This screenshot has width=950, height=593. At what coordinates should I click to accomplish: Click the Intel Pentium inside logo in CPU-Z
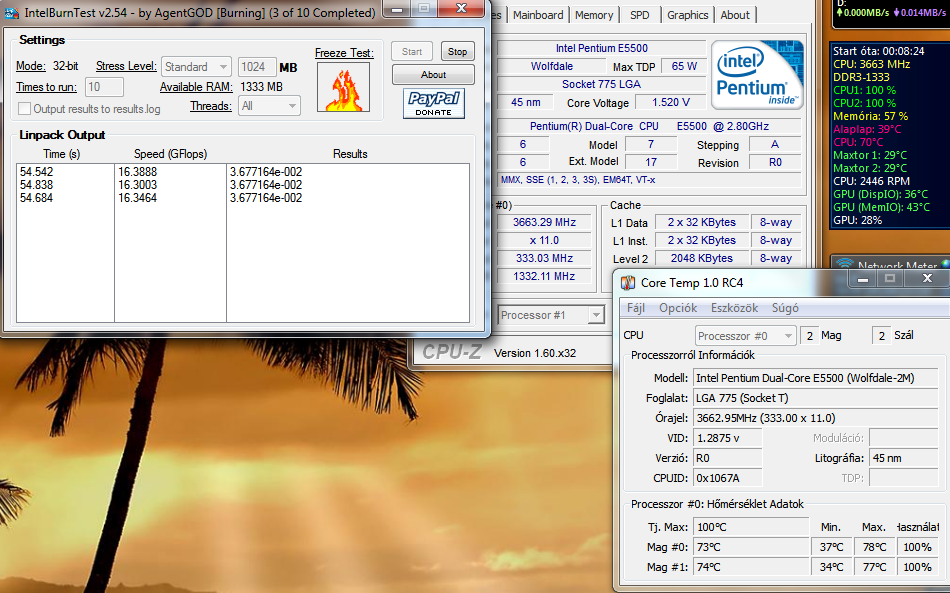(x=757, y=75)
